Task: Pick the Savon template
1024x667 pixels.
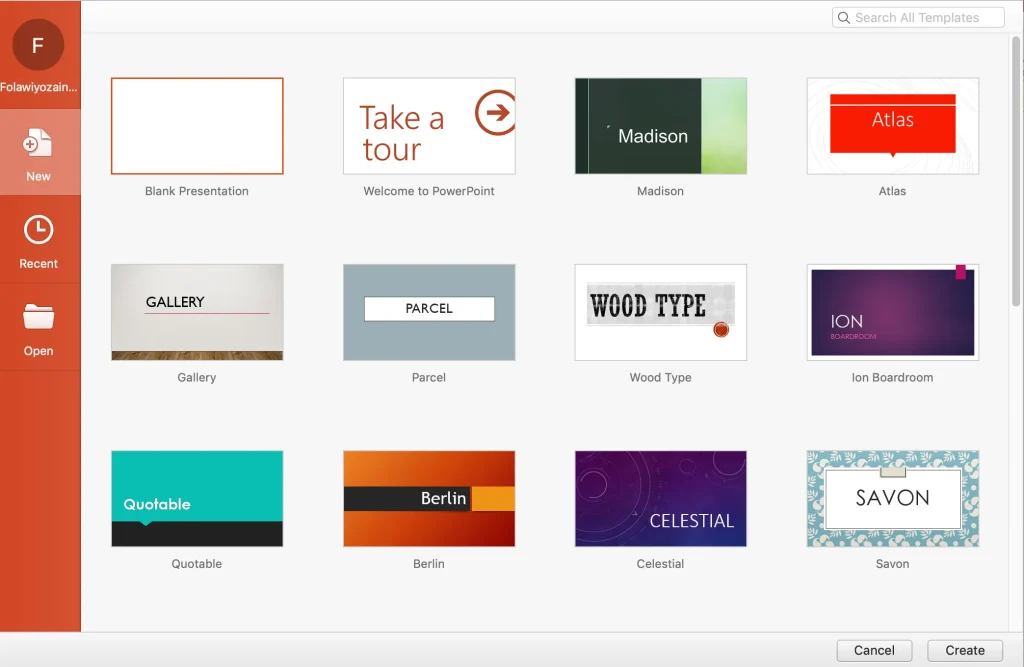Action: tap(892, 498)
